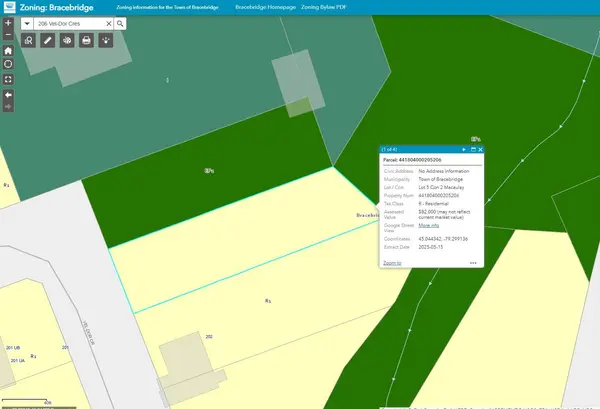Show next feature in popup
600x409 pixels.
point(464,150)
